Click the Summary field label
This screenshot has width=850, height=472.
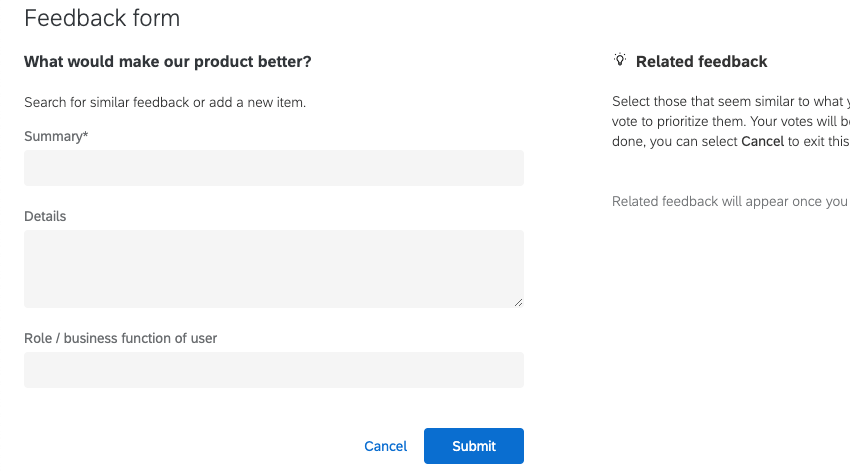53,136
